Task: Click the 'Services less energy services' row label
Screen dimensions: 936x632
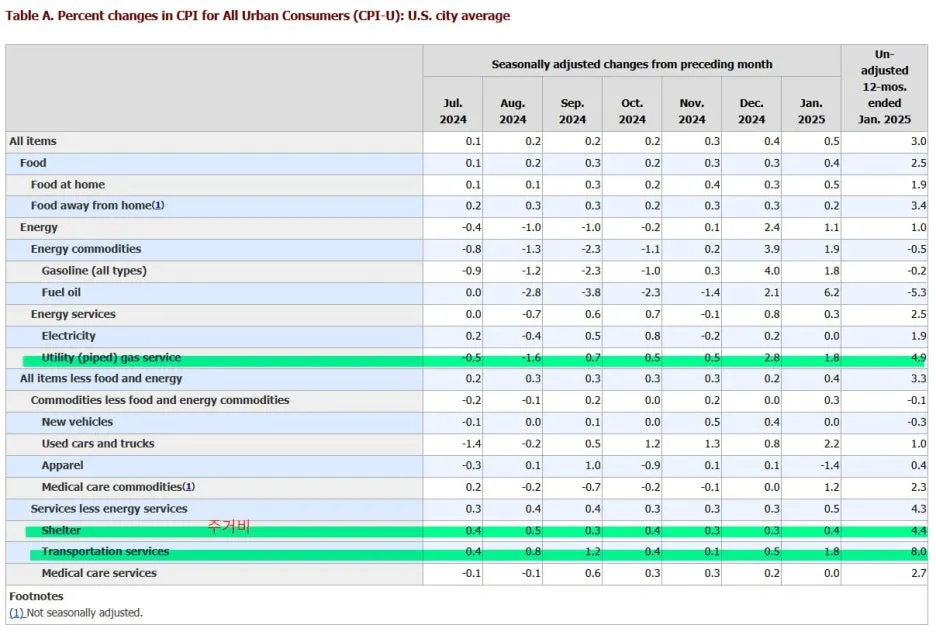Action: (109, 508)
